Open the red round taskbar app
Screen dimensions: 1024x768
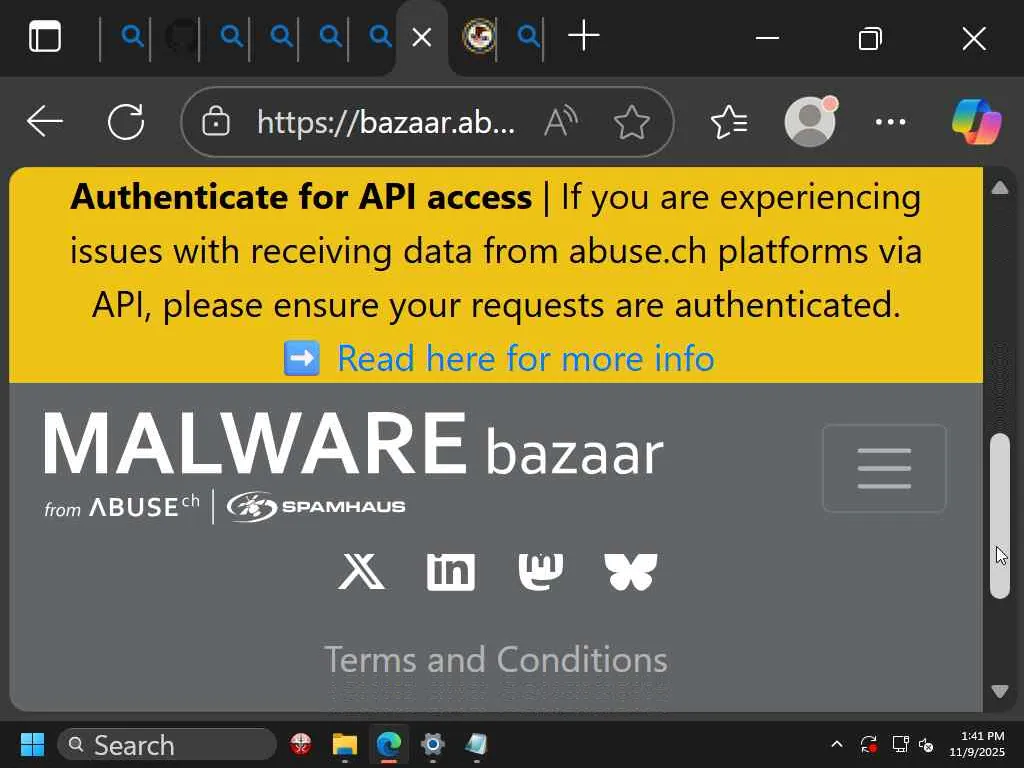pyautogui.click(x=300, y=744)
